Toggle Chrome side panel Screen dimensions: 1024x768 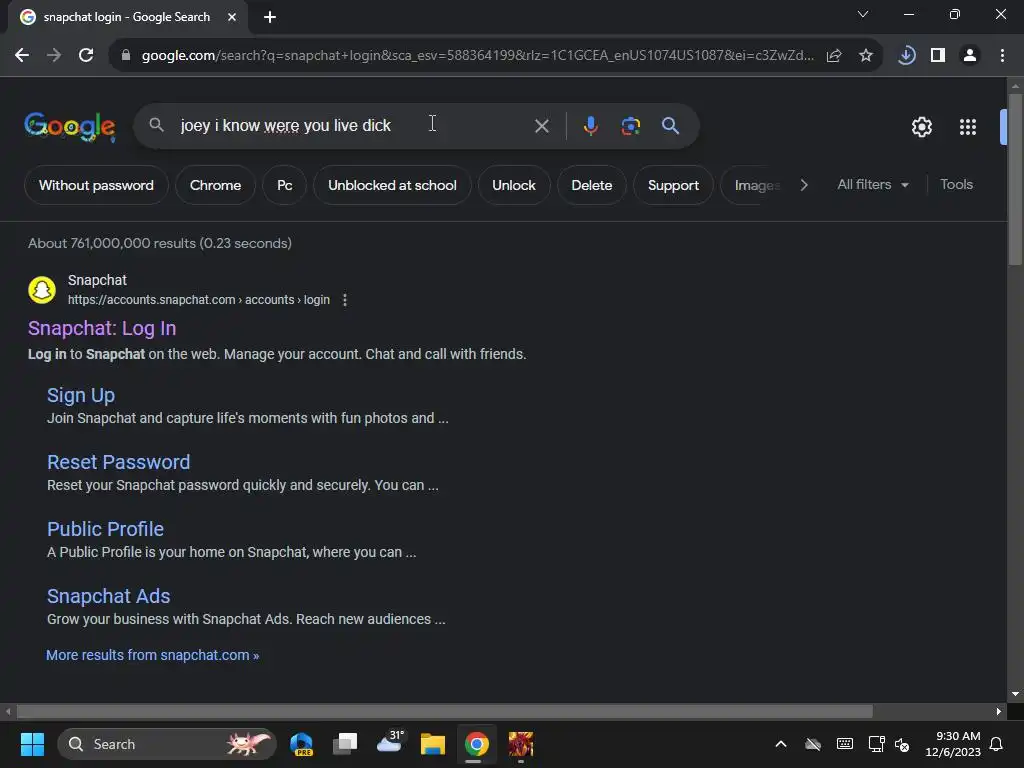point(938,56)
